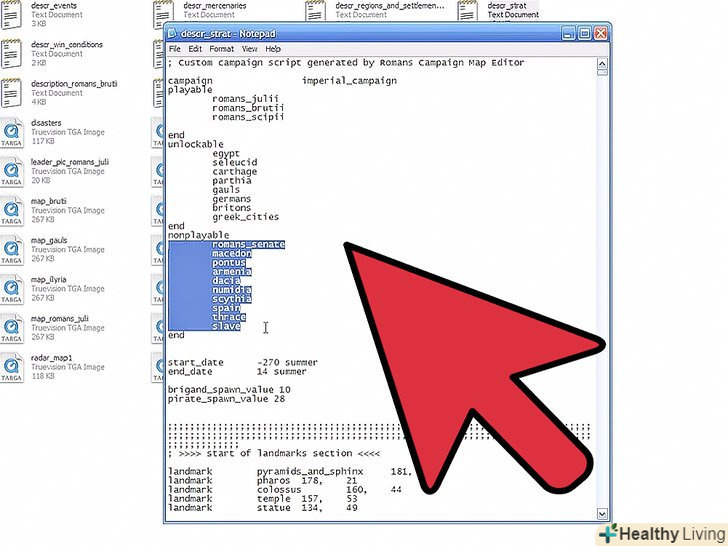Select descr_regions_and_settlements document icon
Screen dimensions: 728x546
pyautogui.click(x=316, y=11)
